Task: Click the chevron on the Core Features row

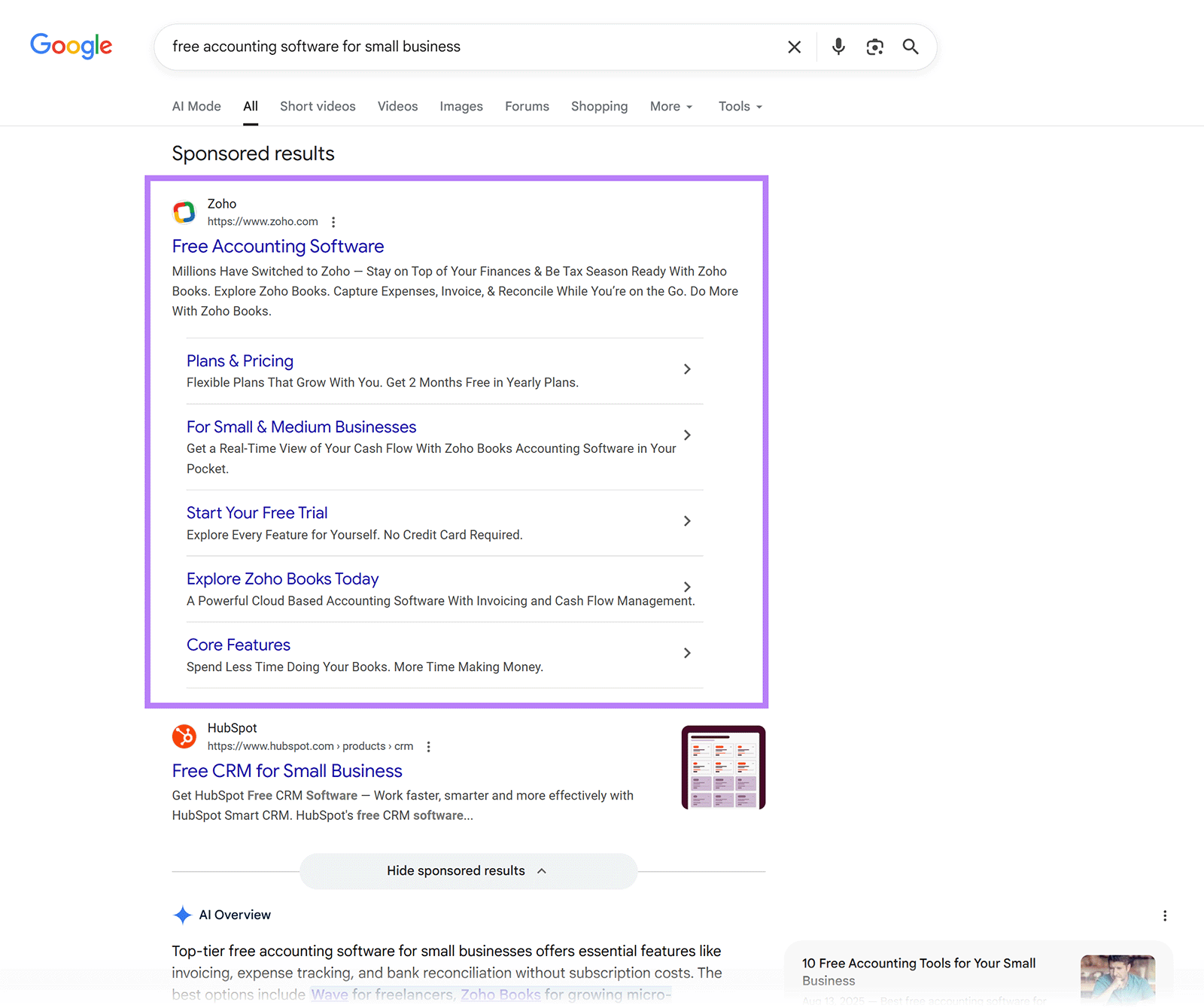Action: [x=687, y=653]
